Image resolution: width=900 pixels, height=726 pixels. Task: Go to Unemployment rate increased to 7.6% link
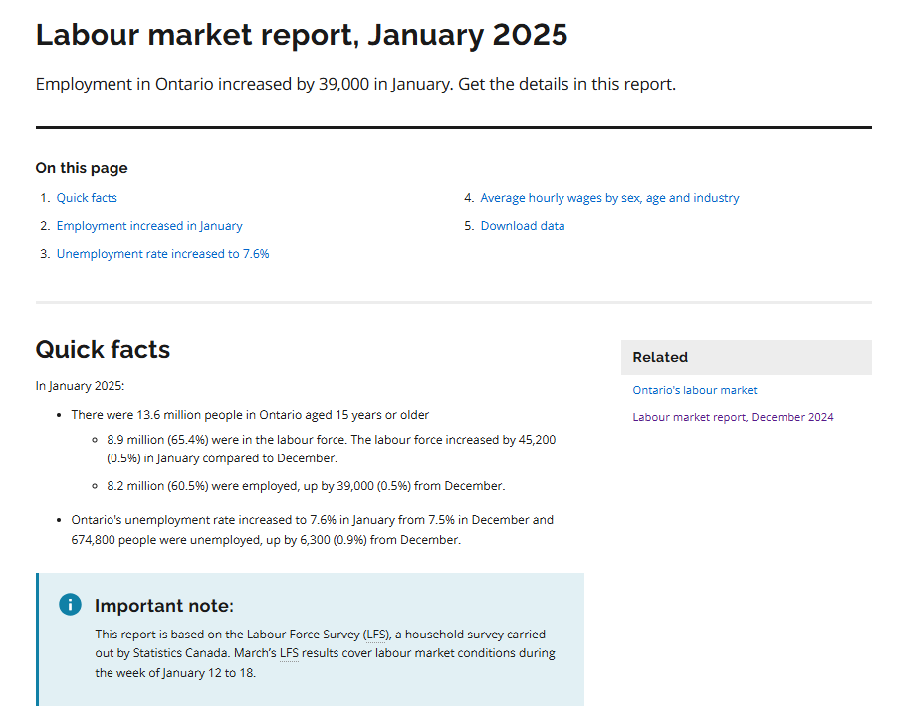[162, 254]
